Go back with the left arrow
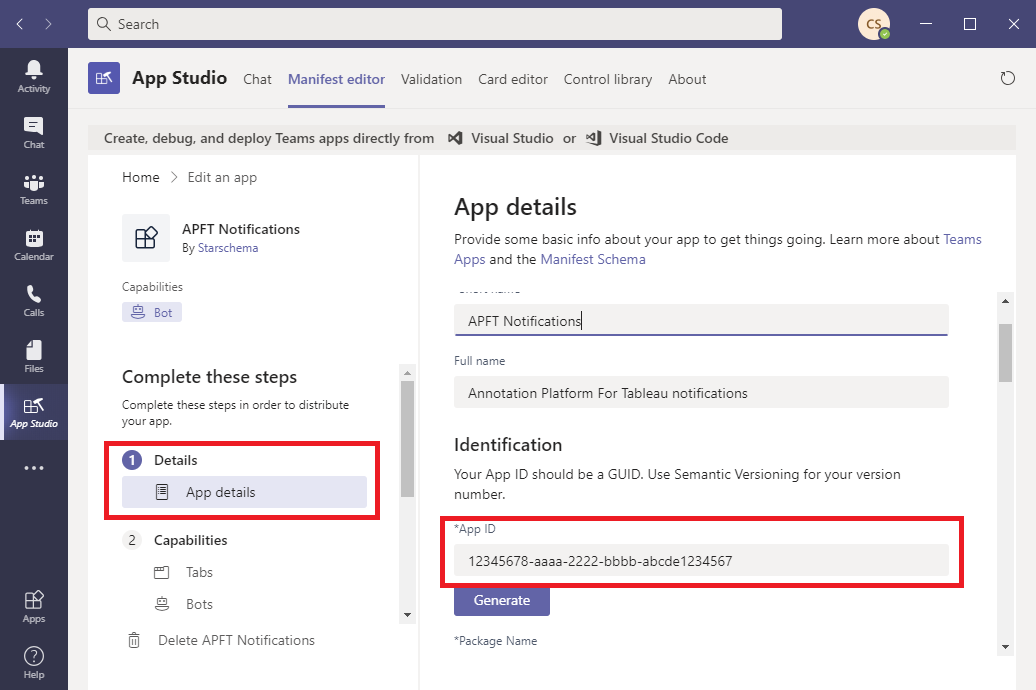This screenshot has height=690, width=1036. pyautogui.click(x=20, y=24)
